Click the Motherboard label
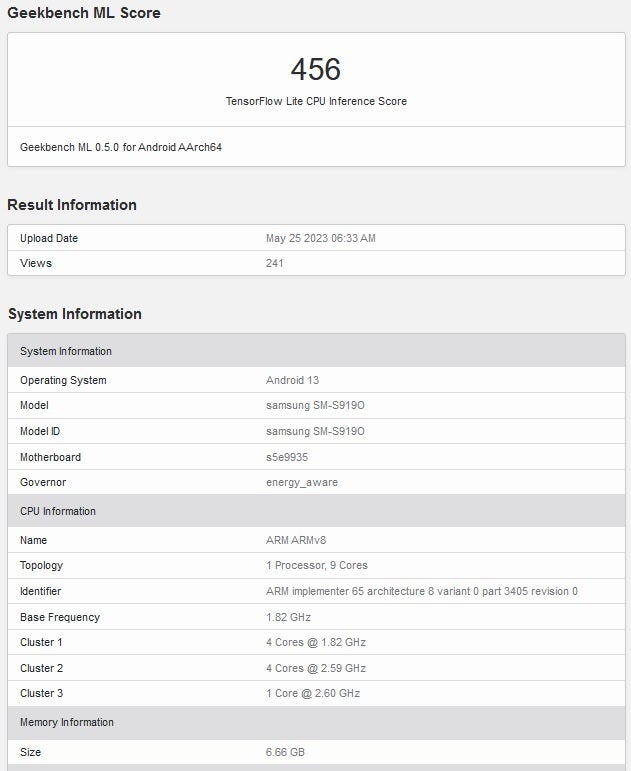 (50, 457)
